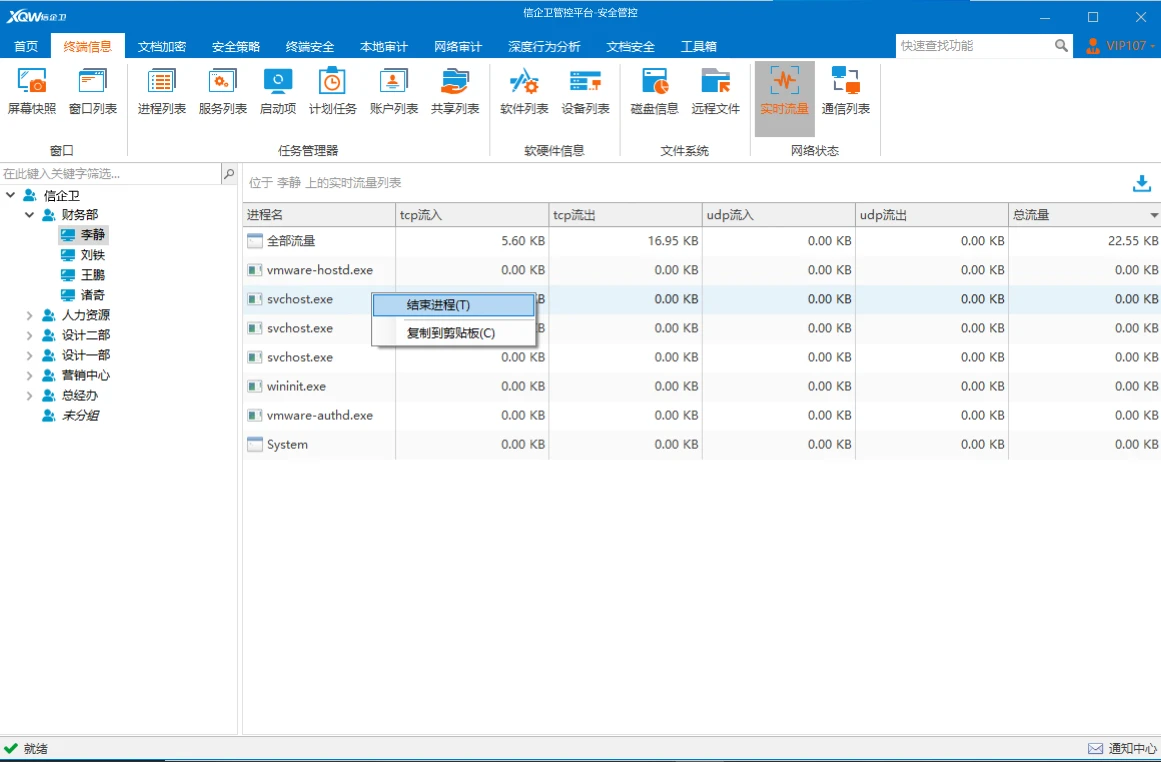
Task: Click the 22.55 KB total traffic value
Action: (x=1131, y=241)
